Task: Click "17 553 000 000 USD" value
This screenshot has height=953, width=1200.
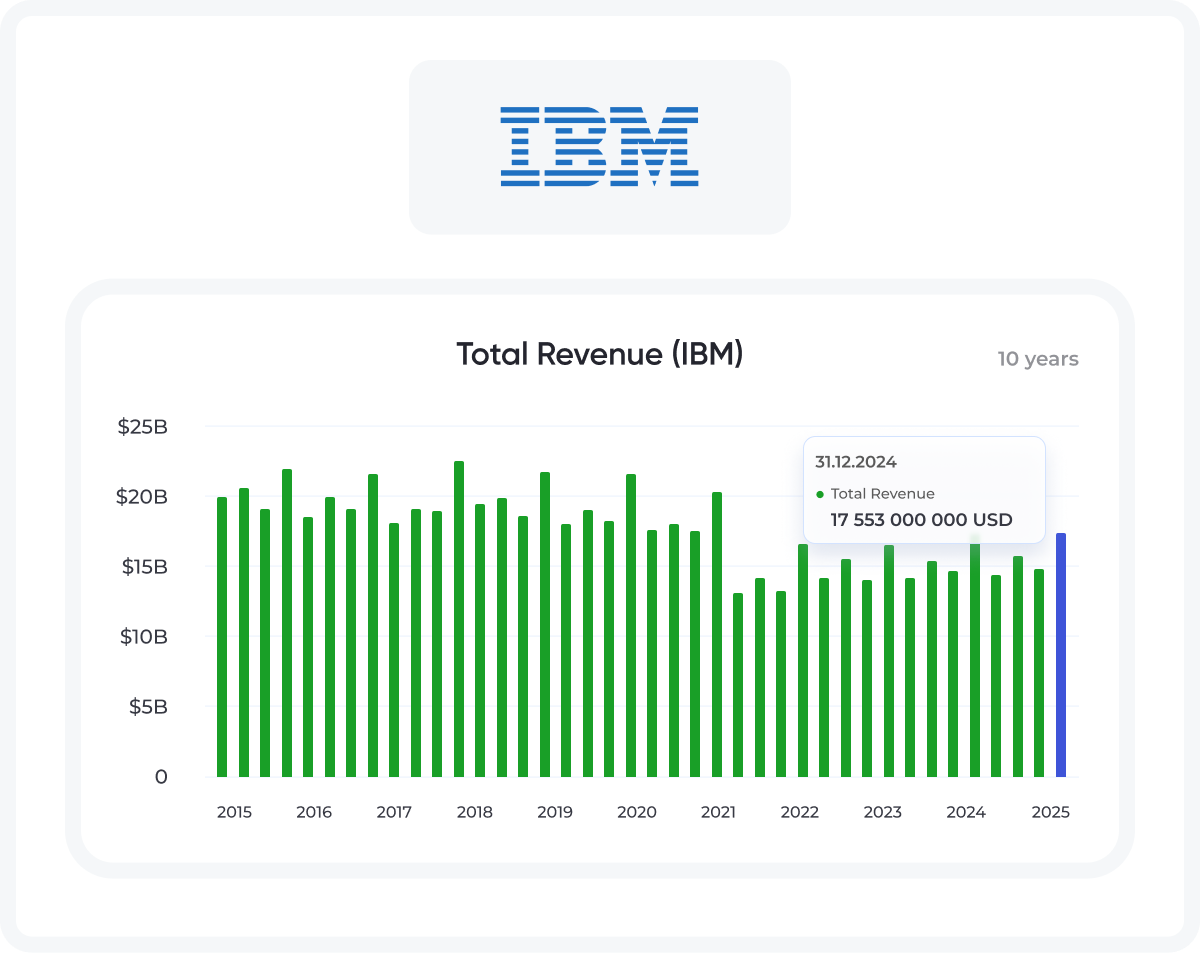Action: coord(922,520)
